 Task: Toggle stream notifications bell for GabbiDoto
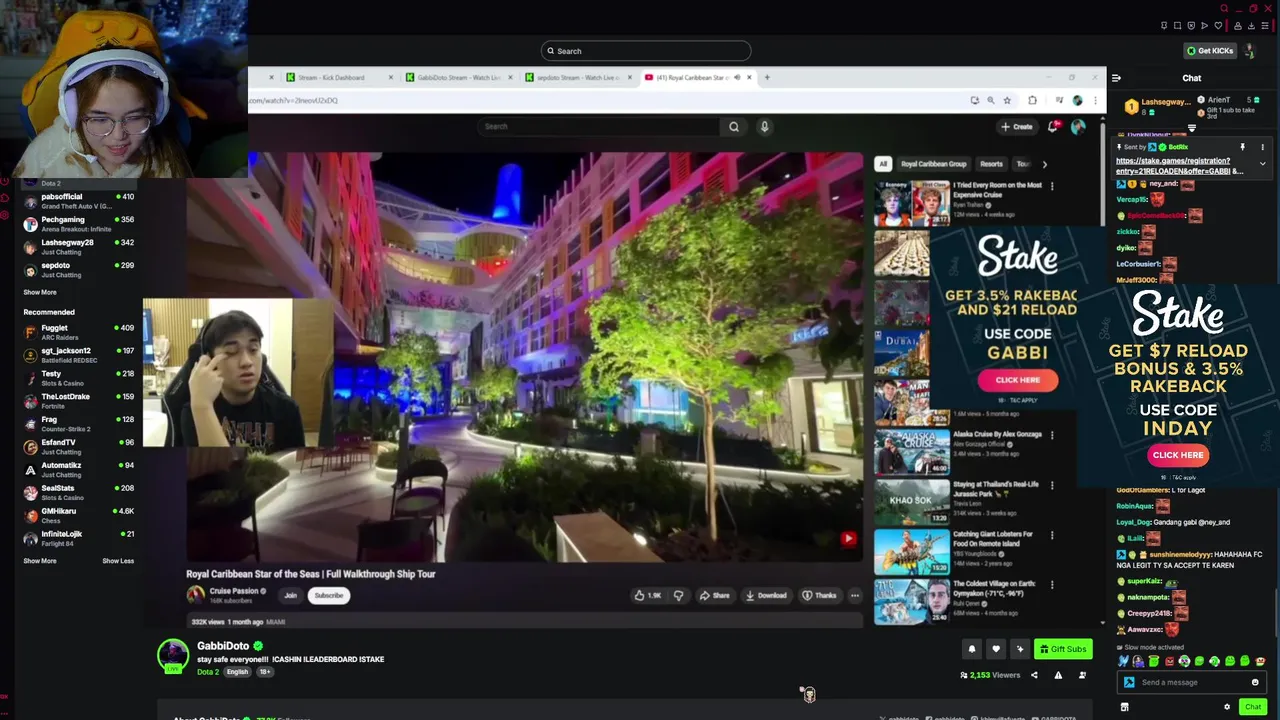[x=971, y=649]
